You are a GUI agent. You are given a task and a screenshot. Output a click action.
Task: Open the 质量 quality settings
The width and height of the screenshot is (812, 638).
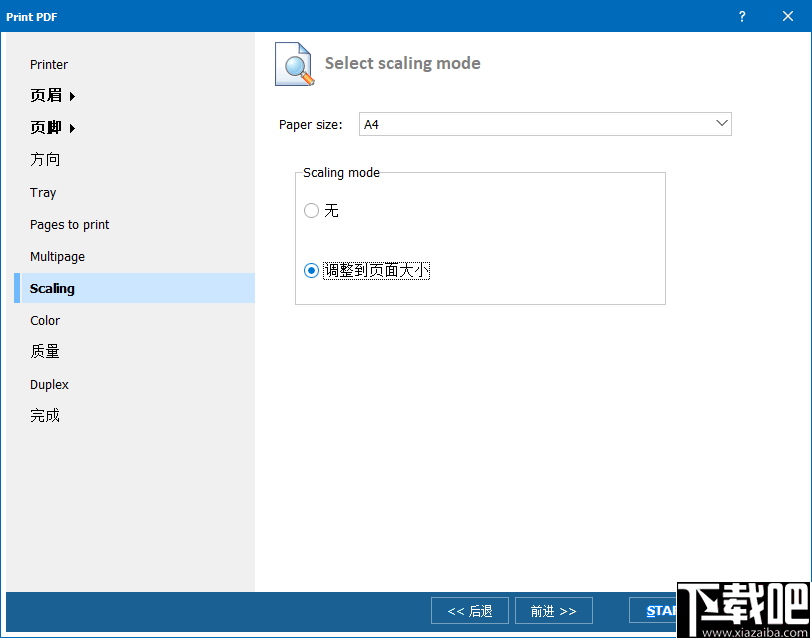(44, 351)
